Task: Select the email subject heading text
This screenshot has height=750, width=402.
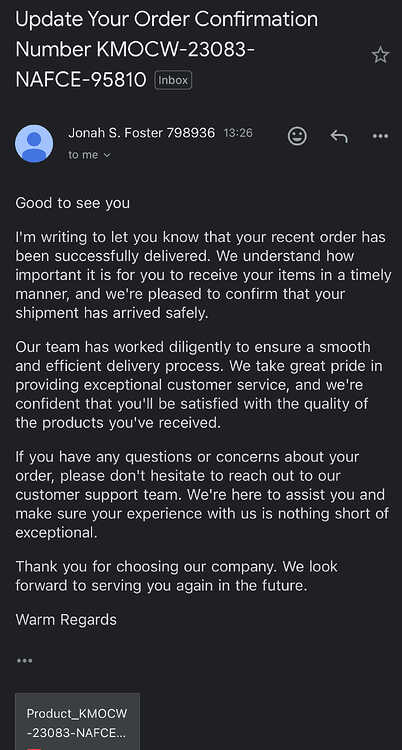Action: [x=167, y=49]
